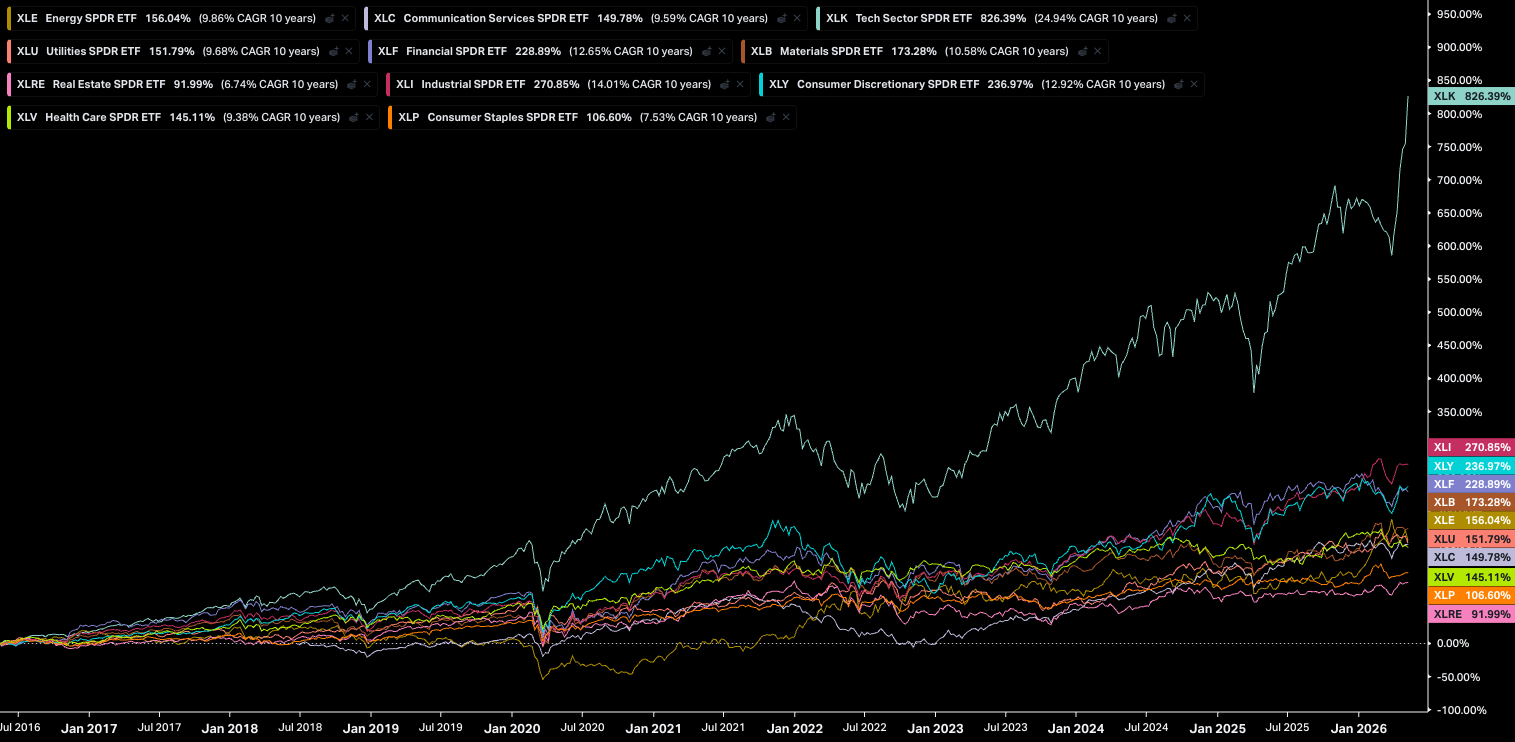This screenshot has height=742, width=1515.
Task: Click '(6.74% CAGR 10 years)' in the XLRE chip
Action: tap(280, 85)
